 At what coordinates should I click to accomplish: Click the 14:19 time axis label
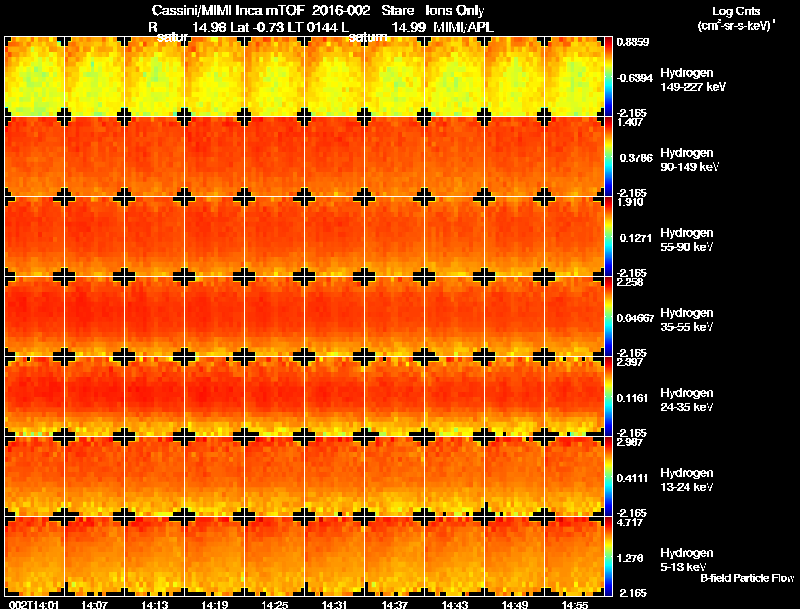point(214,605)
